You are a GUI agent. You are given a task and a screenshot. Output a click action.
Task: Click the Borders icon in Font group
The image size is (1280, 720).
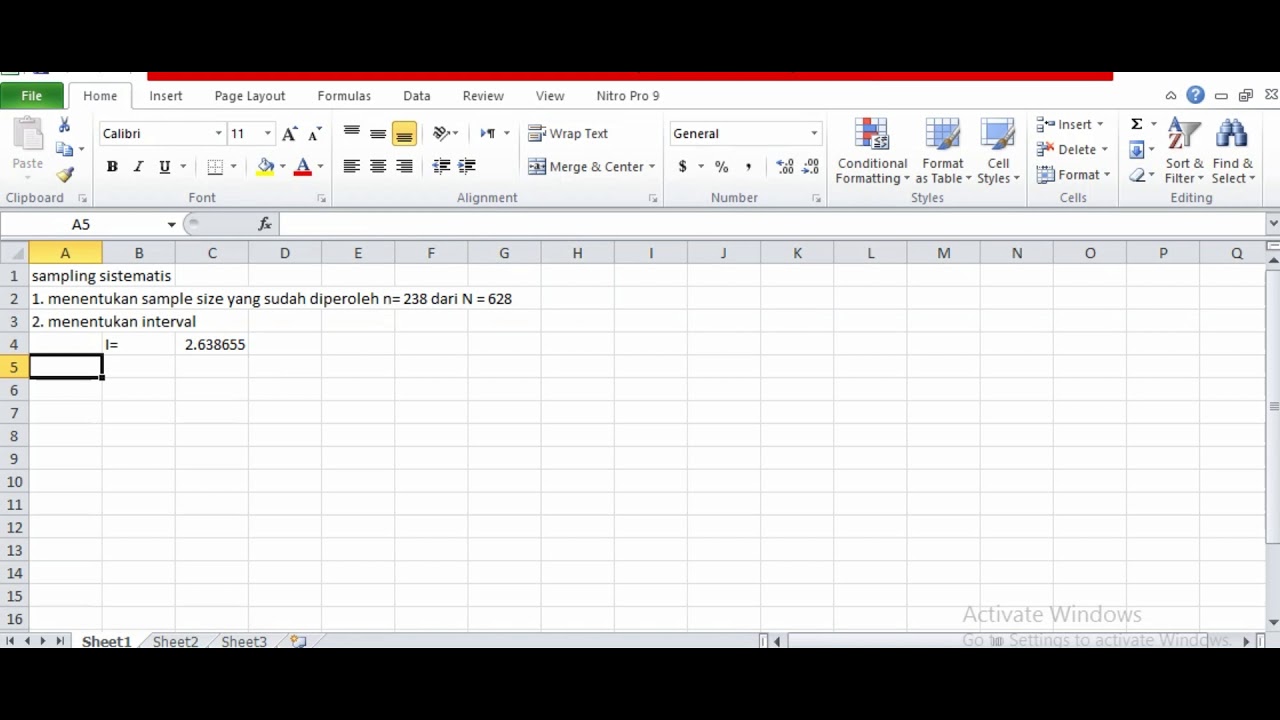(215, 166)
